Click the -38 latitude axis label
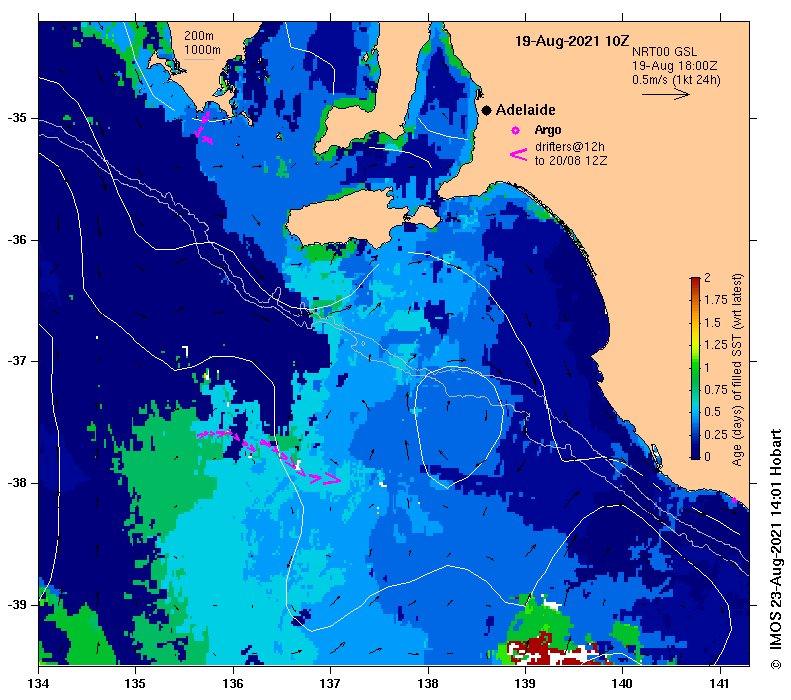The width and height of the screenshot is (791, 700). tap(17, 483)
